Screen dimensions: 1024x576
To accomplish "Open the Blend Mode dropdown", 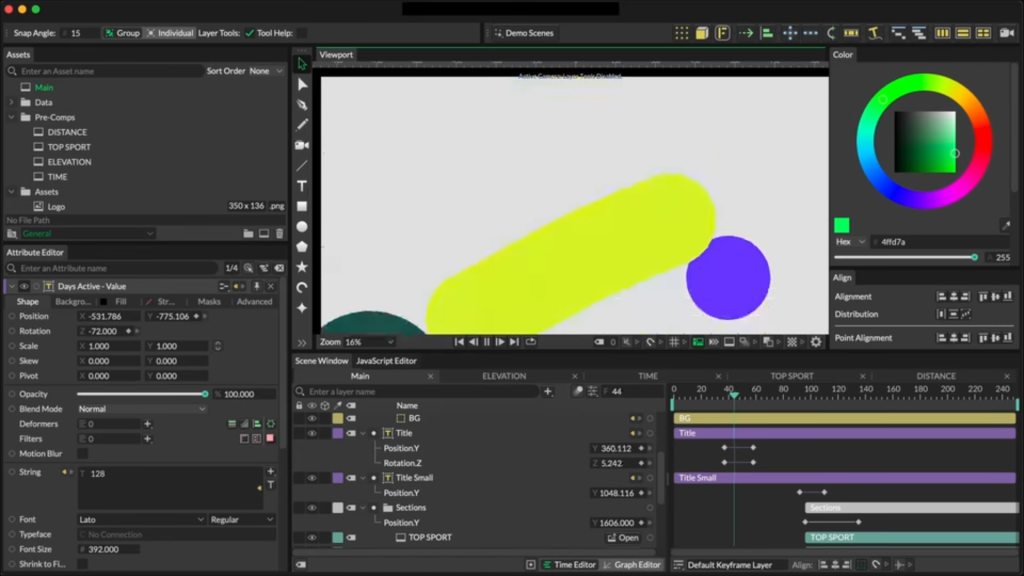I will [x=141, y=409].
